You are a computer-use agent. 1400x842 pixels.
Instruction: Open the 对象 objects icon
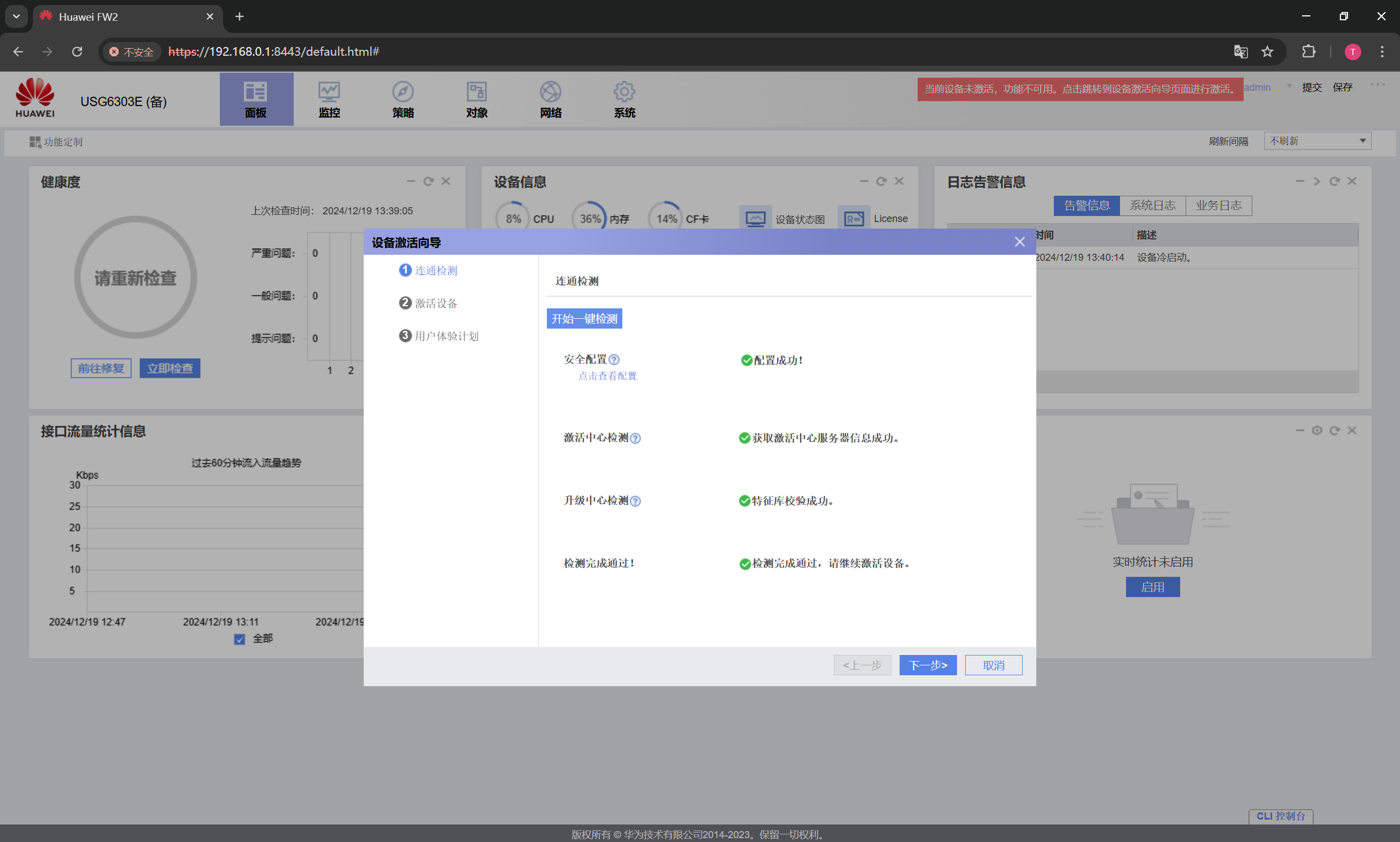point(477,92)
